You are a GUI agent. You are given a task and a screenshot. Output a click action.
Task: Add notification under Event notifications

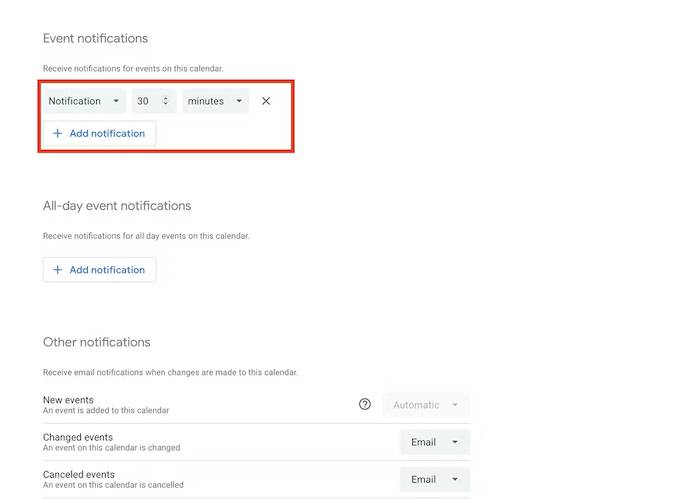pyautogui.click(x=100, y=133)
